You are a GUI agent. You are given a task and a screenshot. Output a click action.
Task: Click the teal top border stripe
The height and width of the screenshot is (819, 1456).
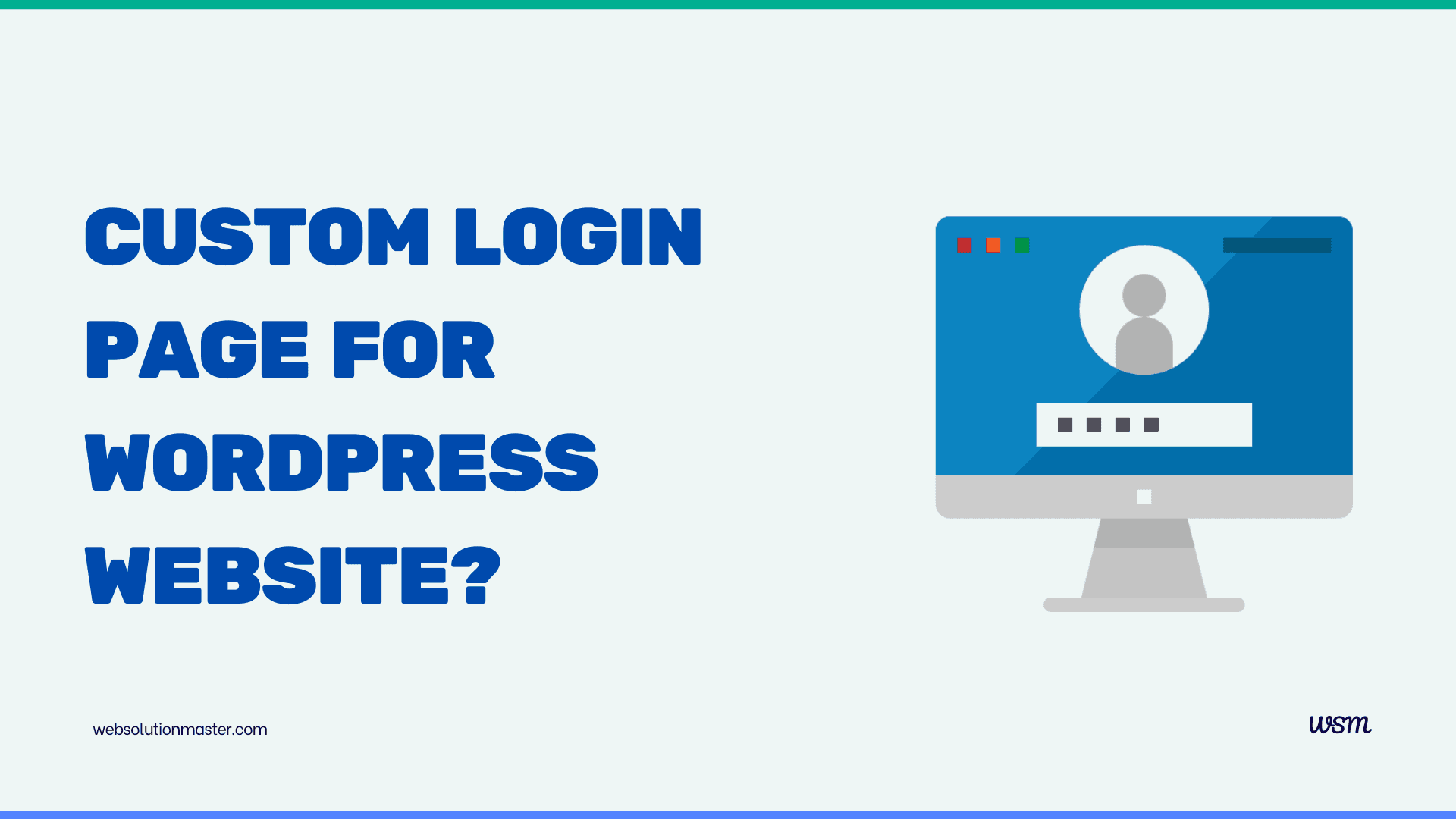point(728,5)
